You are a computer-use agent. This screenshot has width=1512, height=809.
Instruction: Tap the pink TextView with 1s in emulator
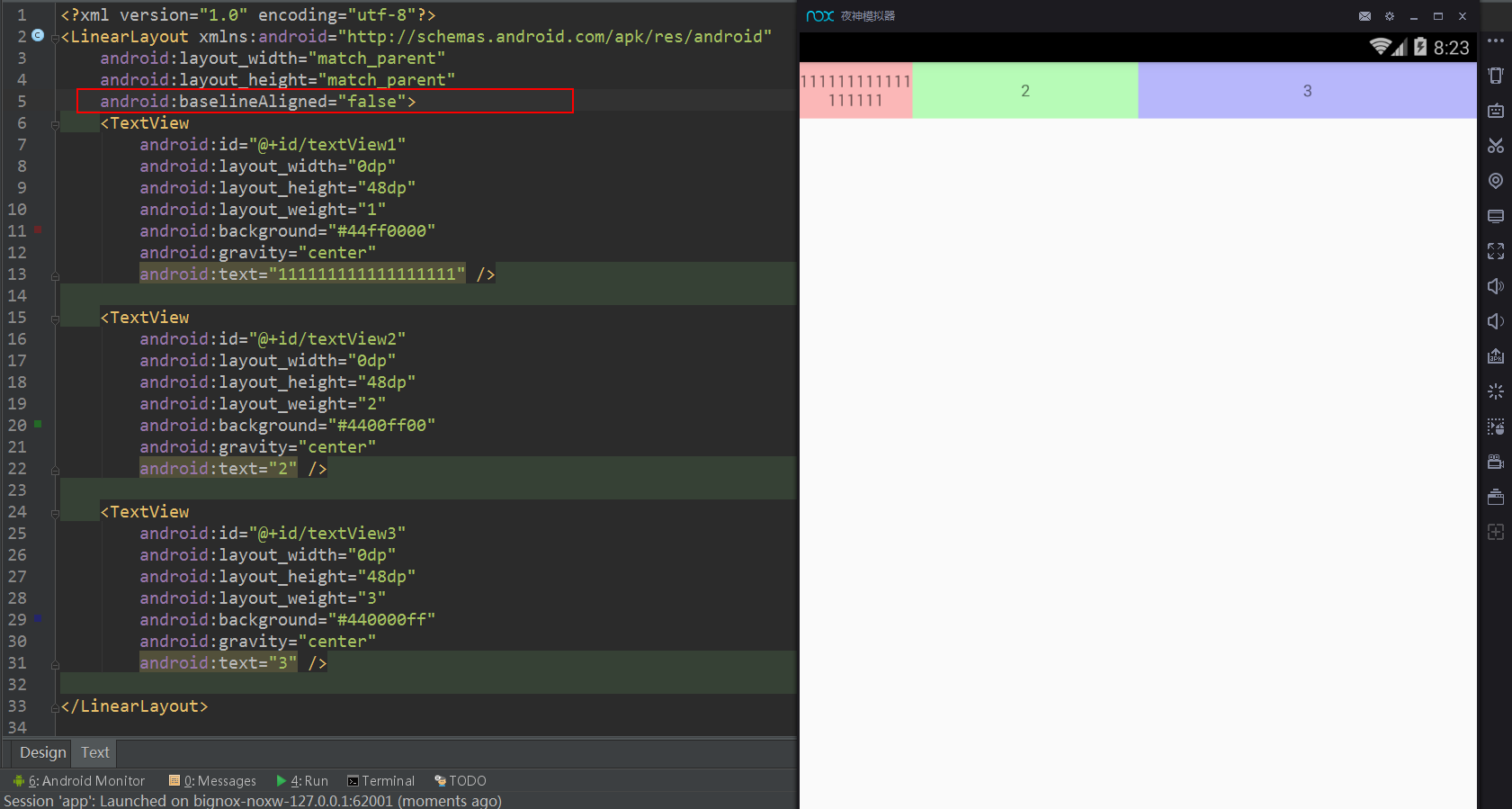[x=856, y=91]
